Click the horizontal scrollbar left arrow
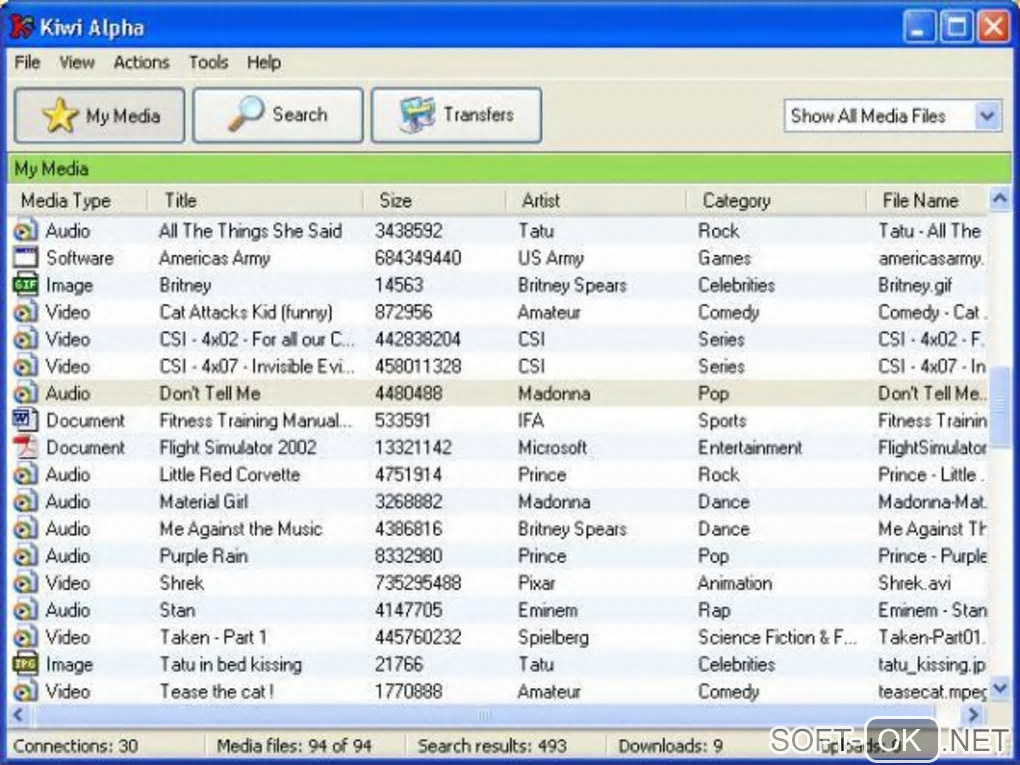Screen dimensions: 1020x765 (18, 715)
